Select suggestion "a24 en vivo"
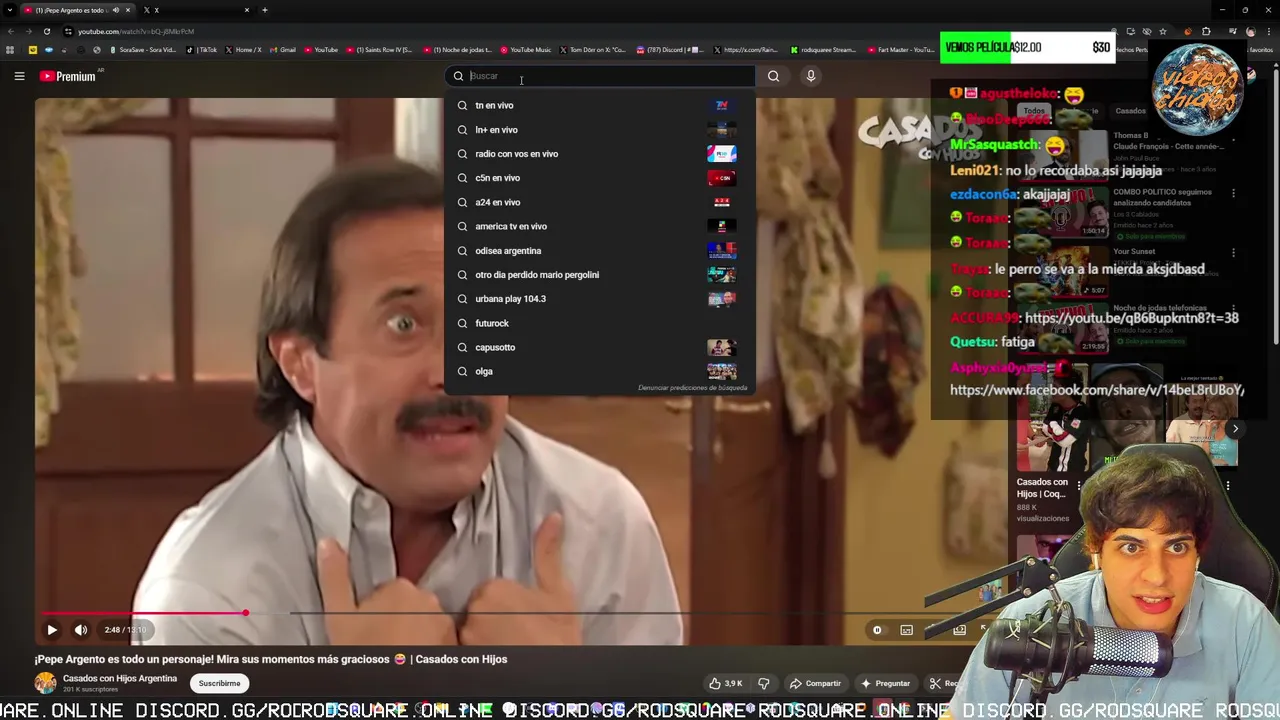Image resolution: width=1280 pixels, height=720 pixels. (x=600, y=202)
